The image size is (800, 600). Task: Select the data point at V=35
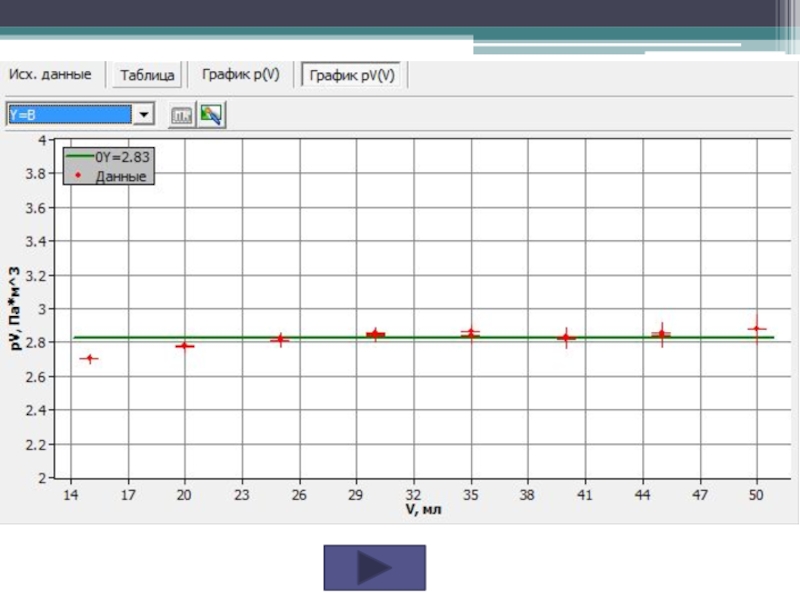(x=471, y=333)
